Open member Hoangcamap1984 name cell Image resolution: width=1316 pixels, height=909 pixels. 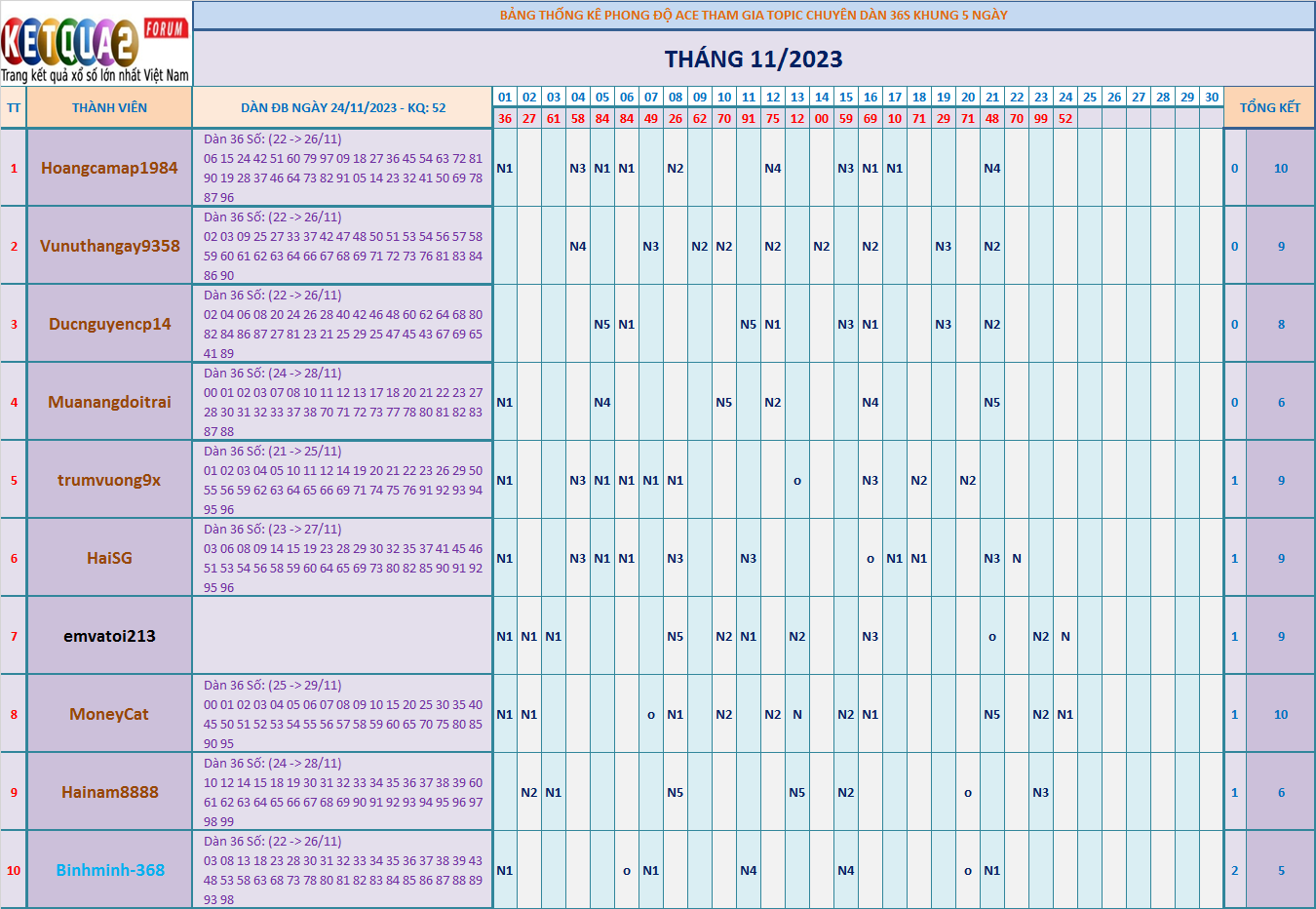click(109, 168)
